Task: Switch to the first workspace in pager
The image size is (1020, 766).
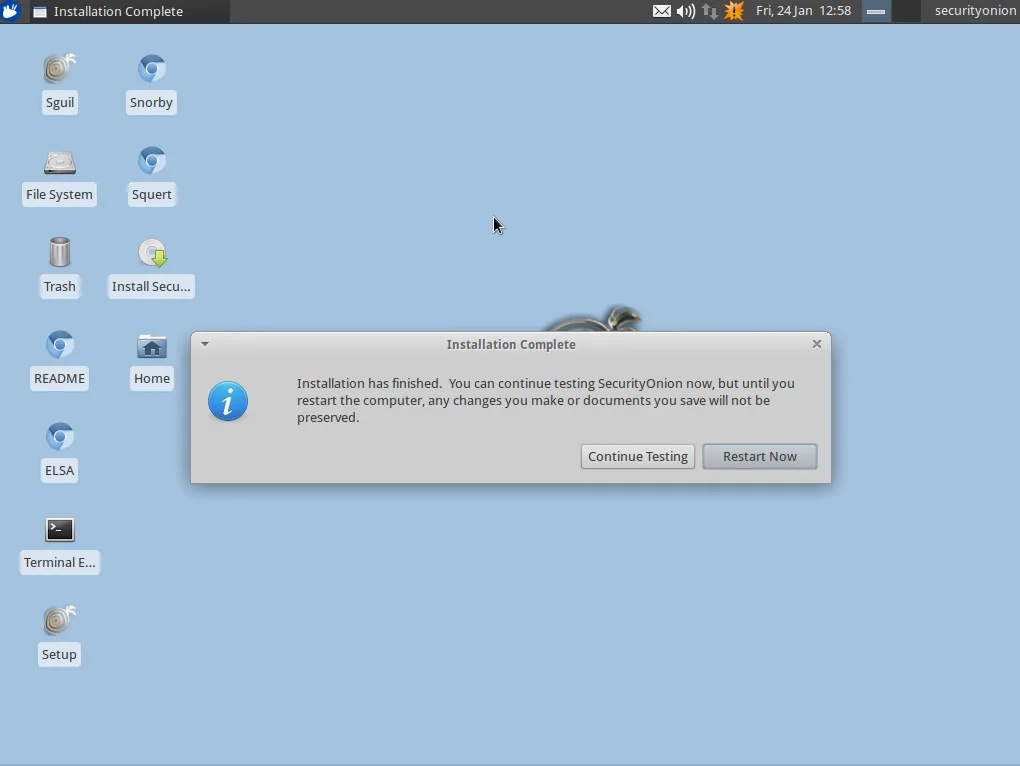Action: pyautogui.click(x=876, y=11)
